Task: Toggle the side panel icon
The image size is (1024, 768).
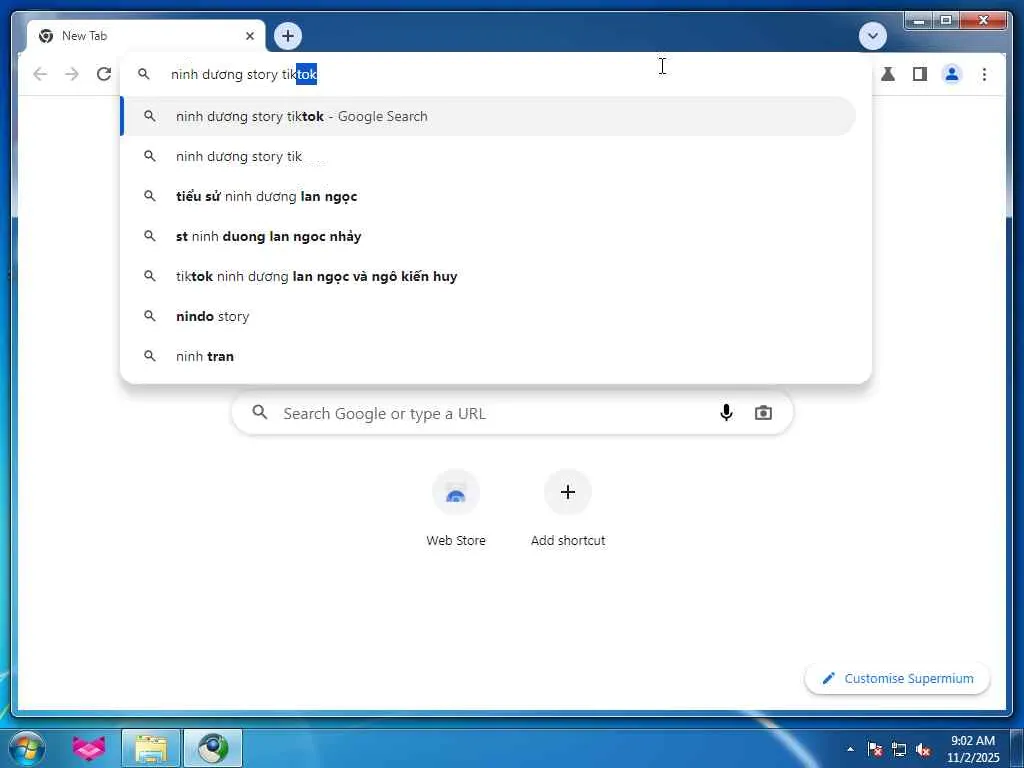Action: pos(920,74)
